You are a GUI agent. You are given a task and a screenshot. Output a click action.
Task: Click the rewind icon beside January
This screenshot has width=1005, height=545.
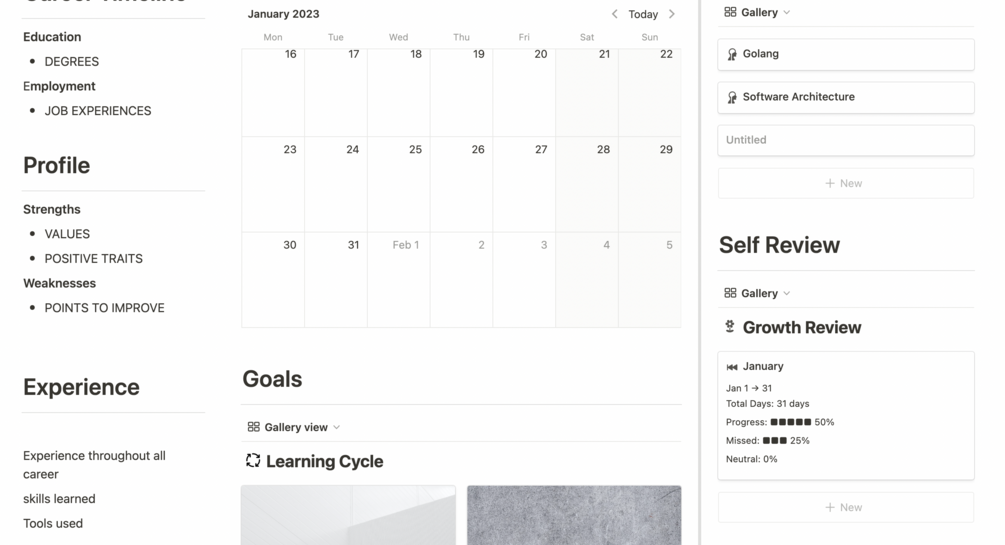[x=732, y=367]
